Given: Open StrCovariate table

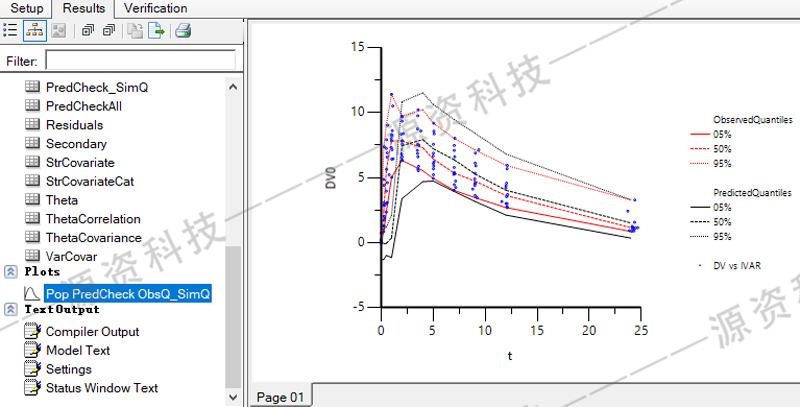Looking at the screenshot, I should [80, 163].
